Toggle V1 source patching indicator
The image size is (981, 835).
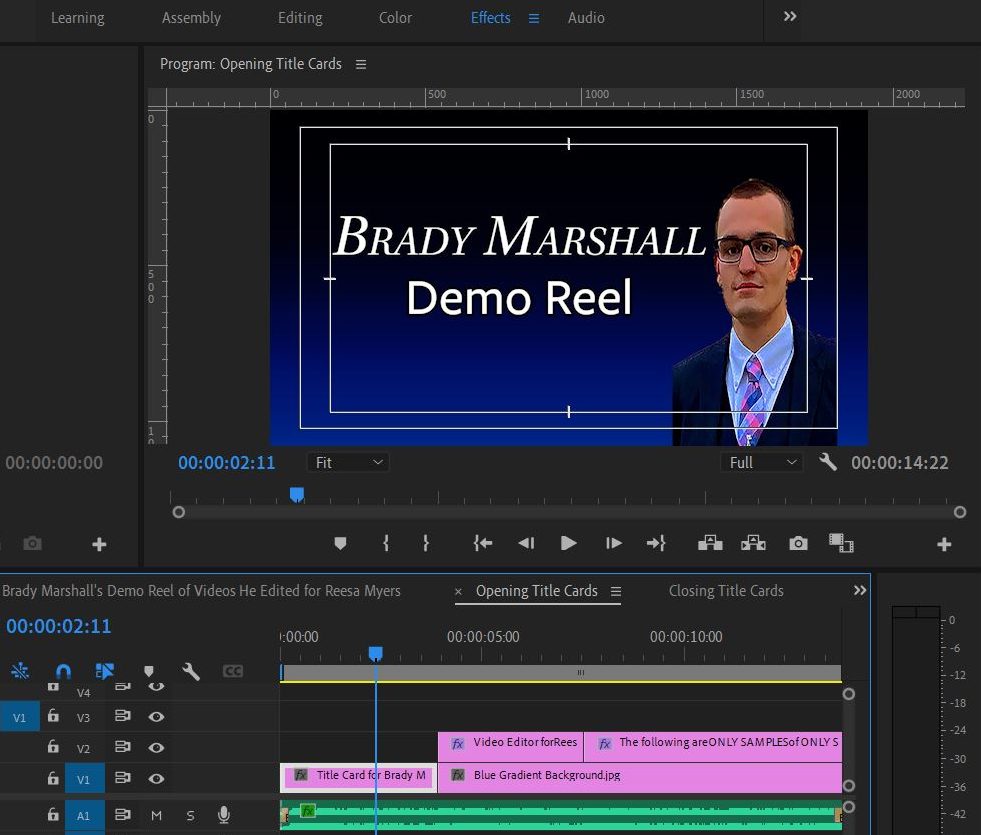19,717
